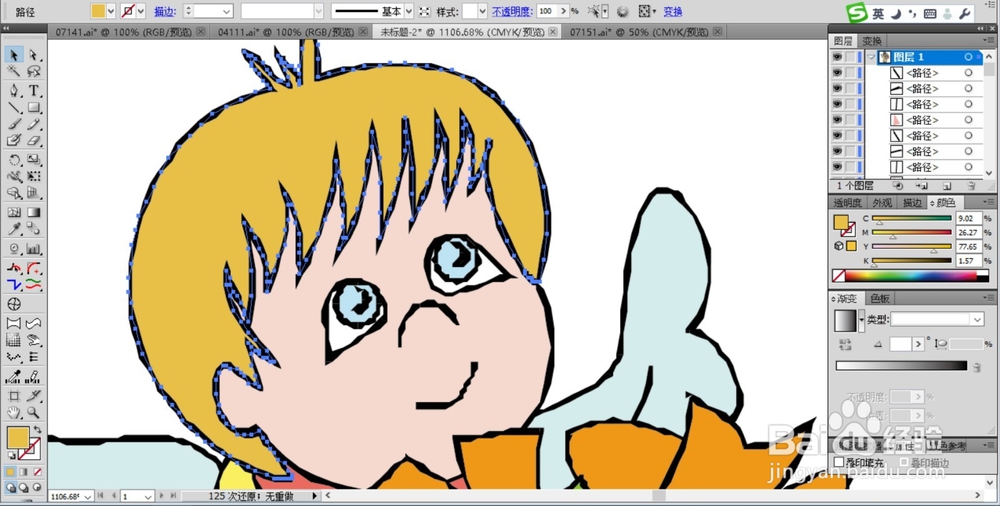
Task: Click the crosshair target tool in toolbox
Action: coord(14,304)
